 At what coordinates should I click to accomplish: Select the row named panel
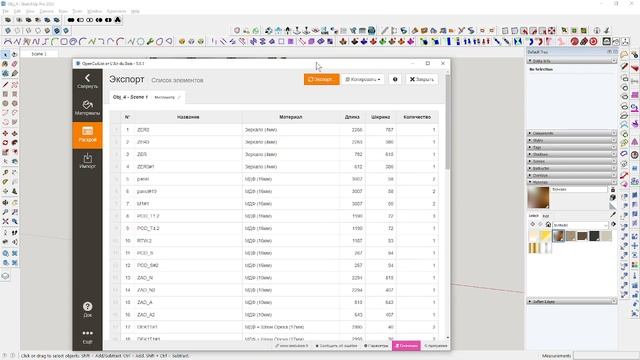[x=274, y=179]
